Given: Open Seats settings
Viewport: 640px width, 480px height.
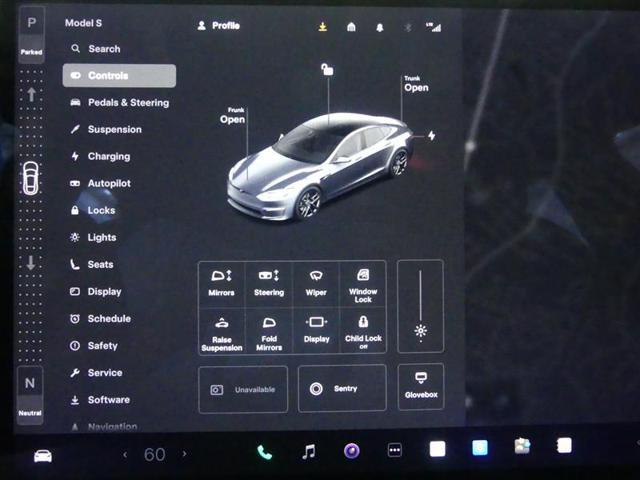Looking at the screenshot, I should point(91,264).
